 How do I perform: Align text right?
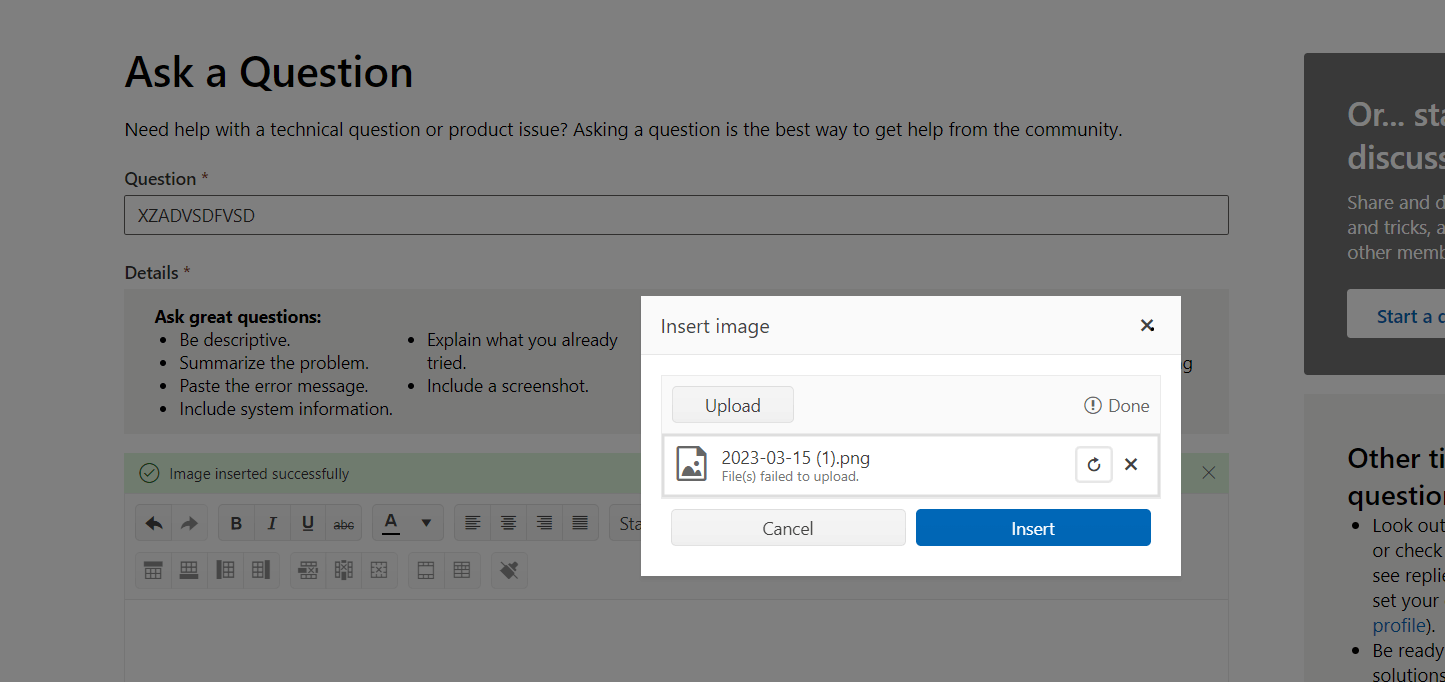pyautogui.click(x=545, y=523)
